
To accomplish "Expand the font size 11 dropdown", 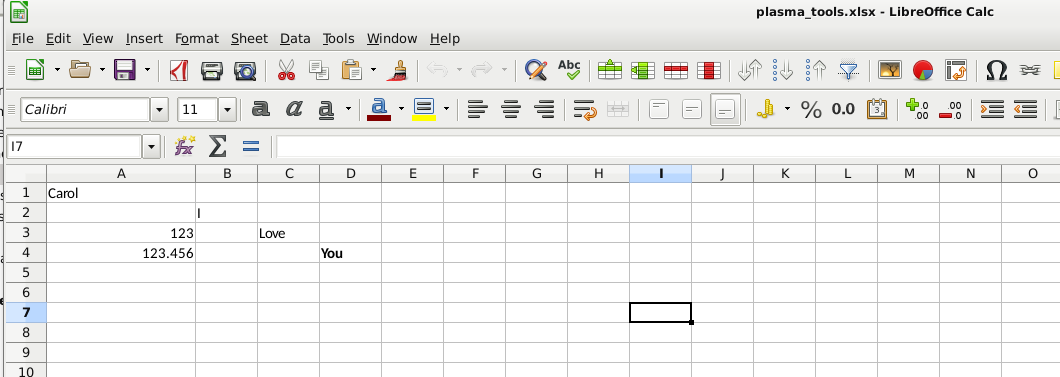I will 227,109.
